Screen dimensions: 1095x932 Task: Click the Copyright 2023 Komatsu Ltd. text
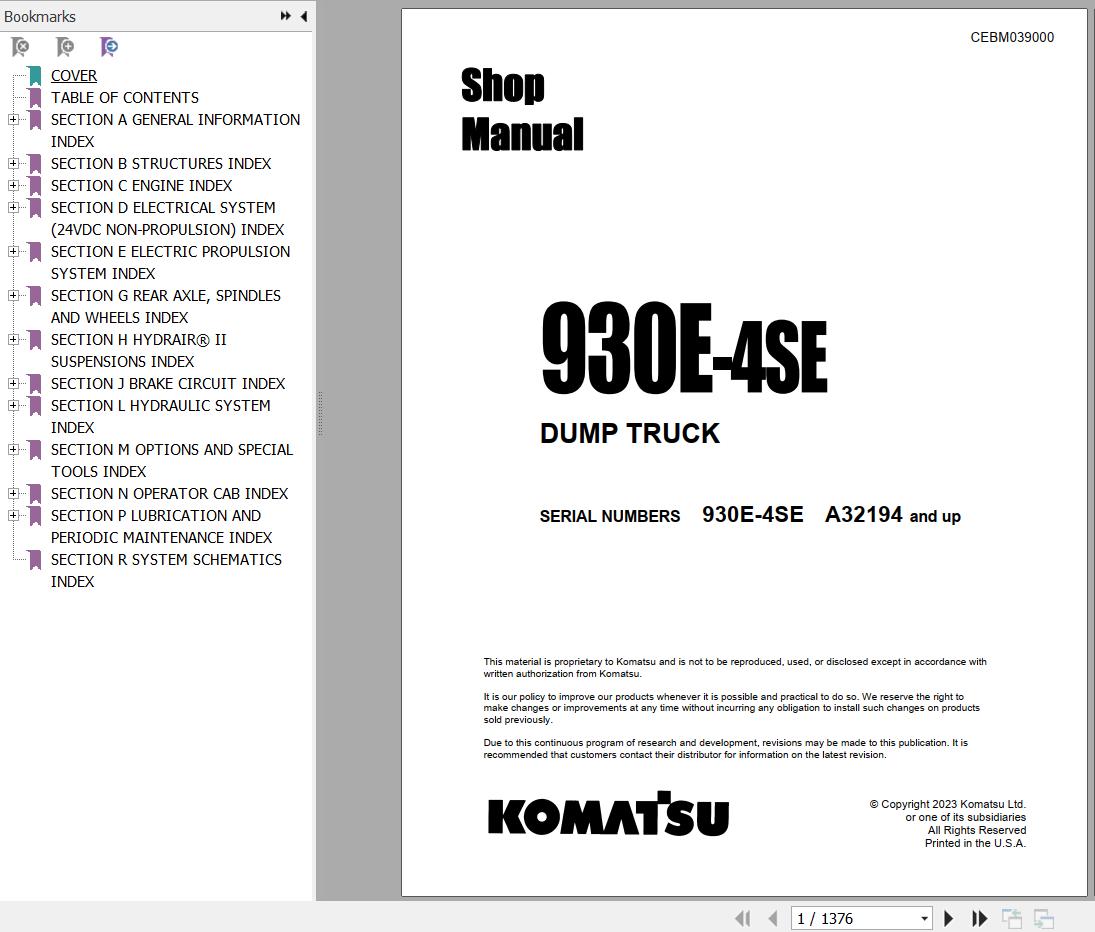(948, 804)
